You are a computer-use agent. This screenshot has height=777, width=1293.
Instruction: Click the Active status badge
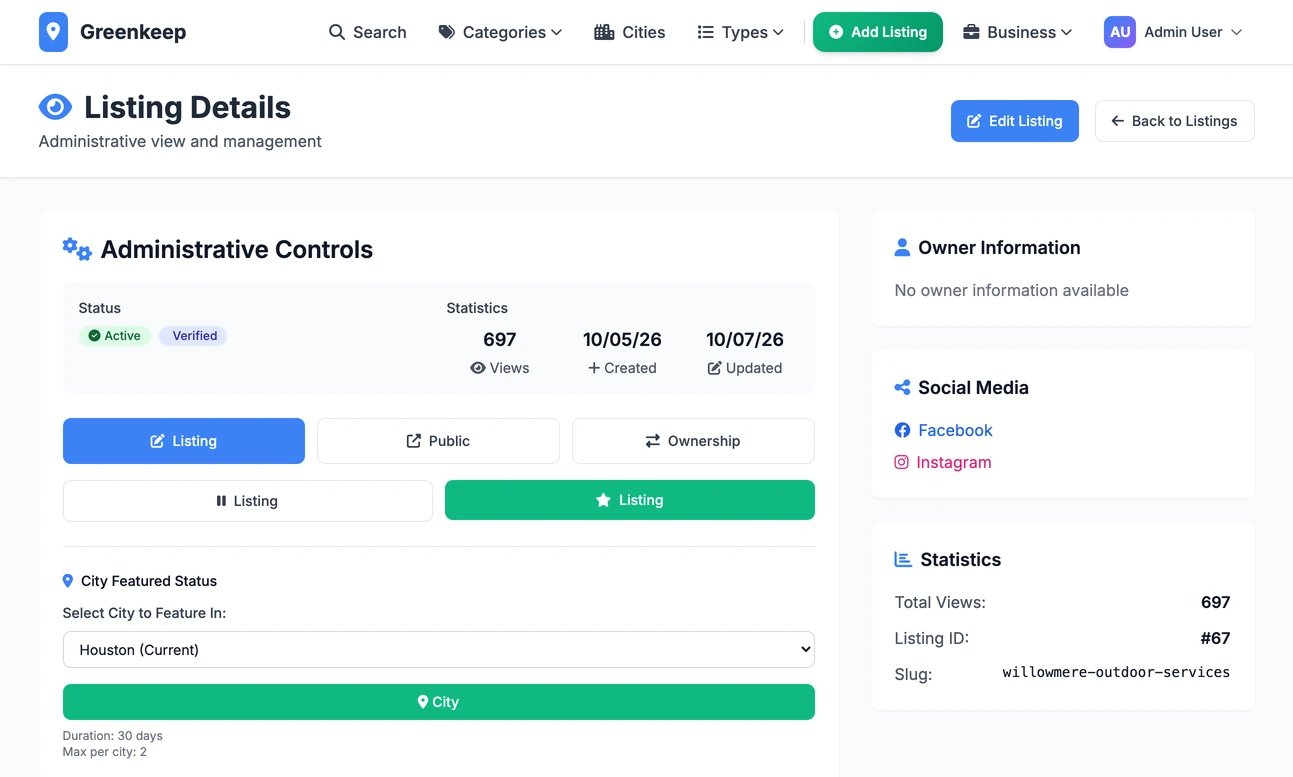(115, 336)
